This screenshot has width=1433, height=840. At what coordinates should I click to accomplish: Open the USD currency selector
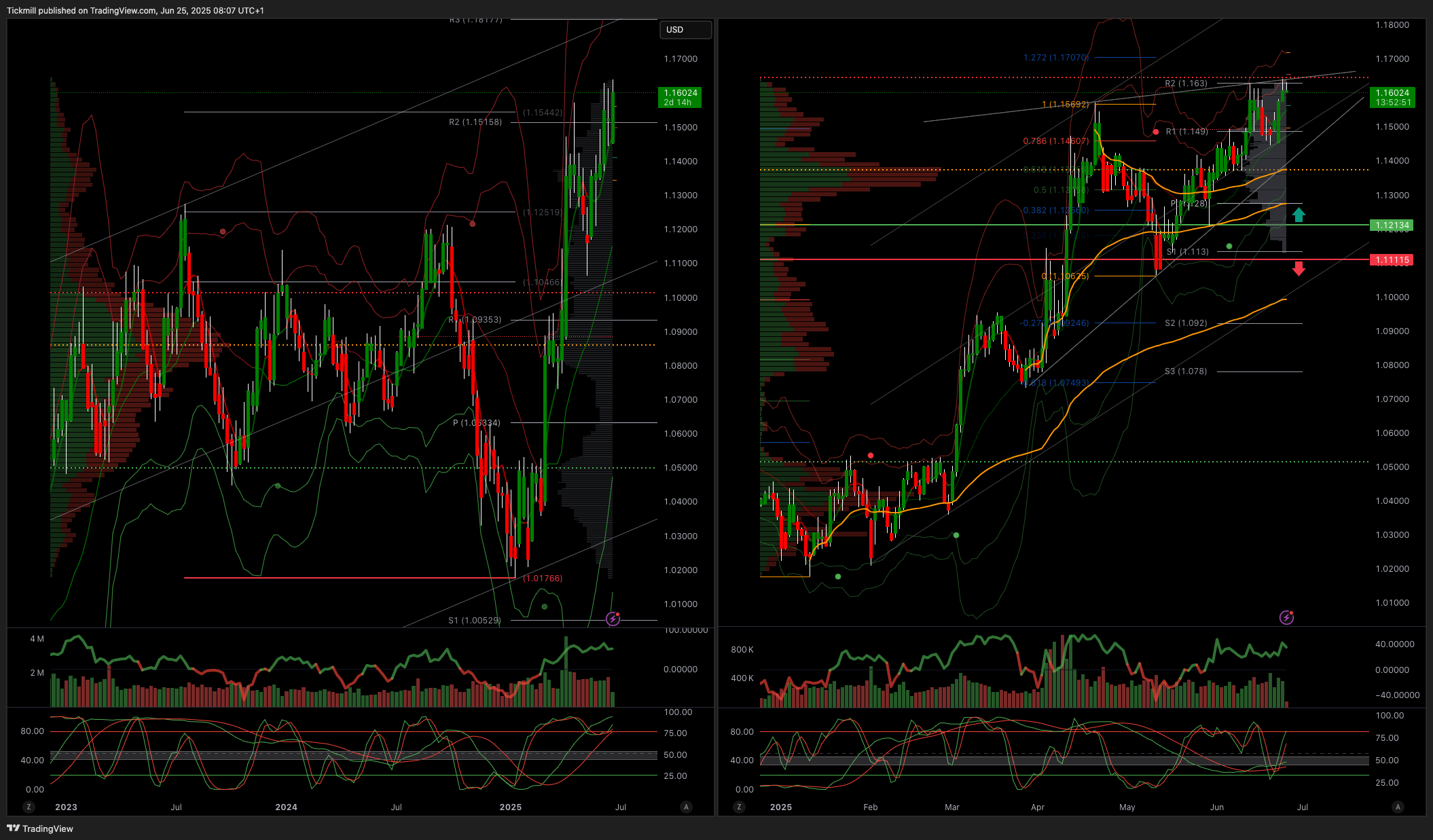click(685, 30)
